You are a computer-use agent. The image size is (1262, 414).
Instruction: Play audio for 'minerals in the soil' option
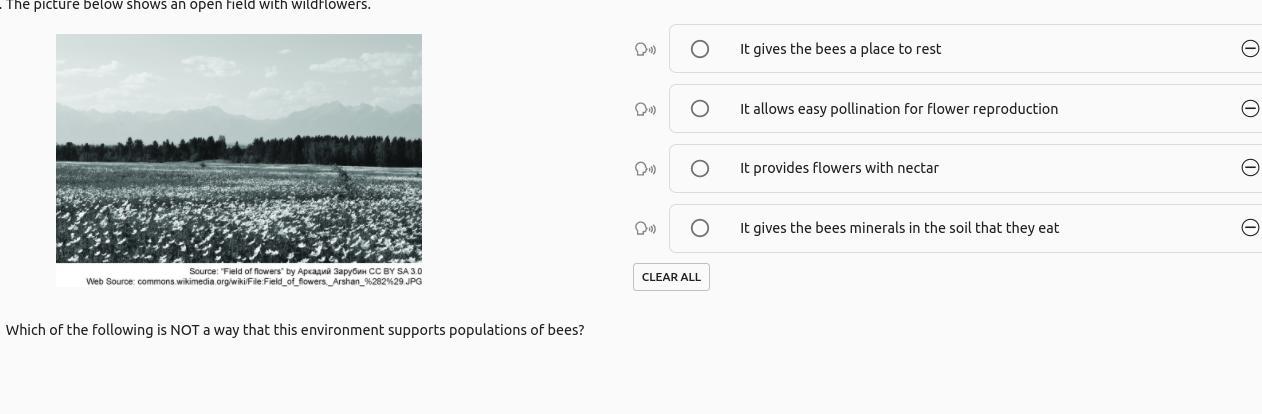pyautogui.click(x=645, y=228)
